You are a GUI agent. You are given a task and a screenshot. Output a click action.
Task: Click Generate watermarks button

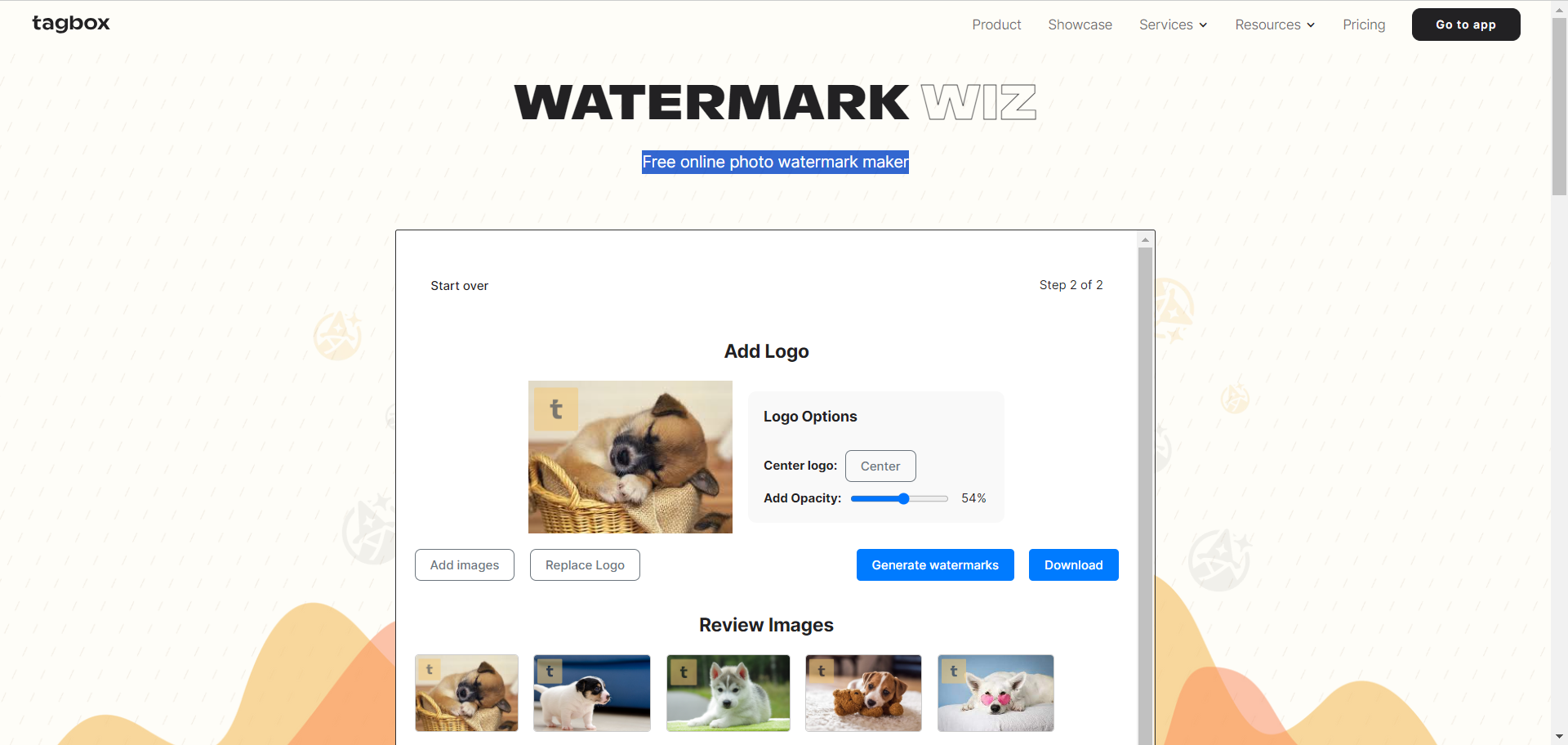pyautogui.click(x=935, y=565)
